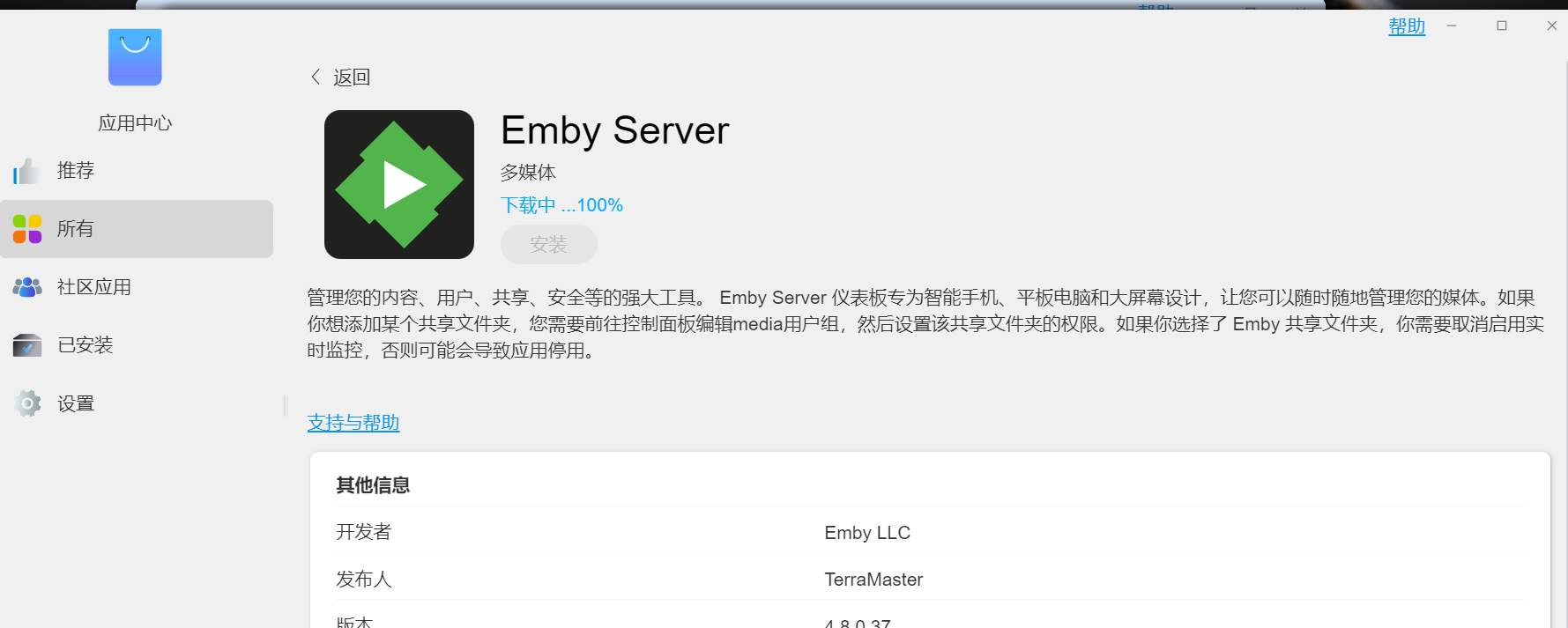Screen dimensions: 1568x628
Task: Click the Emby Server title
Action: (615, 130)
